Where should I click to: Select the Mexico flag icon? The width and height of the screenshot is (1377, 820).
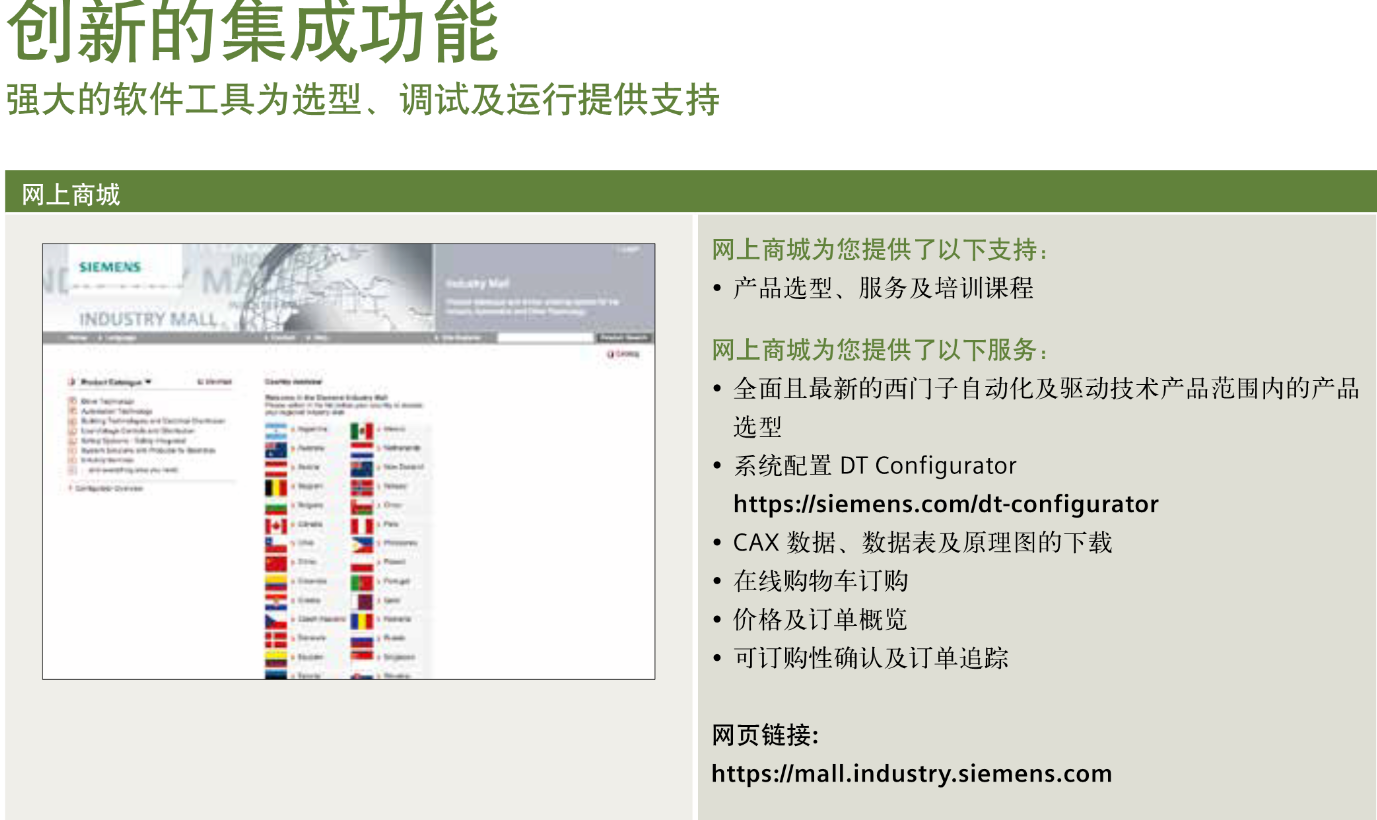click(362, 429)
